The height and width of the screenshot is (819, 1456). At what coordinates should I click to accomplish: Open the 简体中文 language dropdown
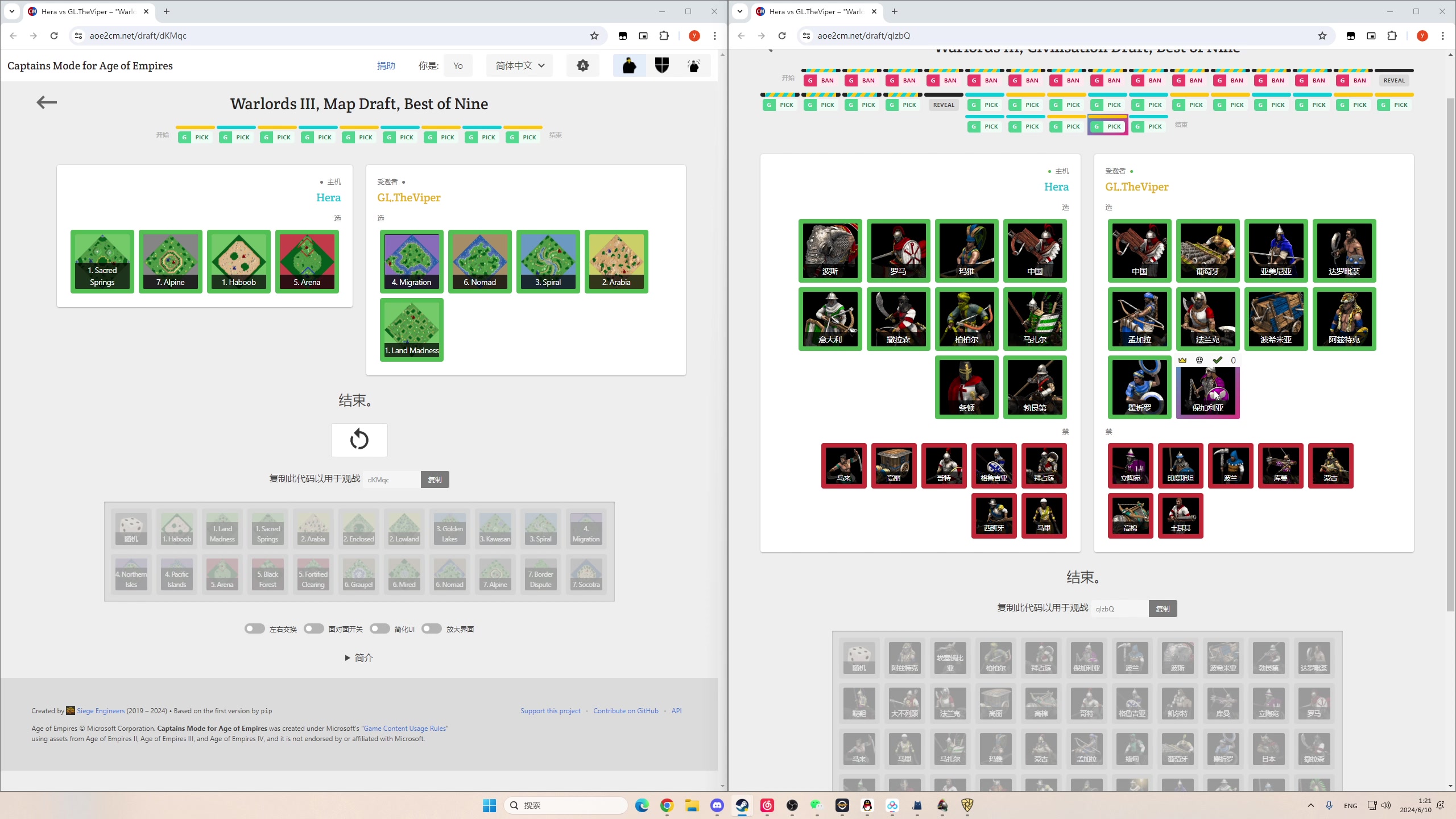coord(520,65)
